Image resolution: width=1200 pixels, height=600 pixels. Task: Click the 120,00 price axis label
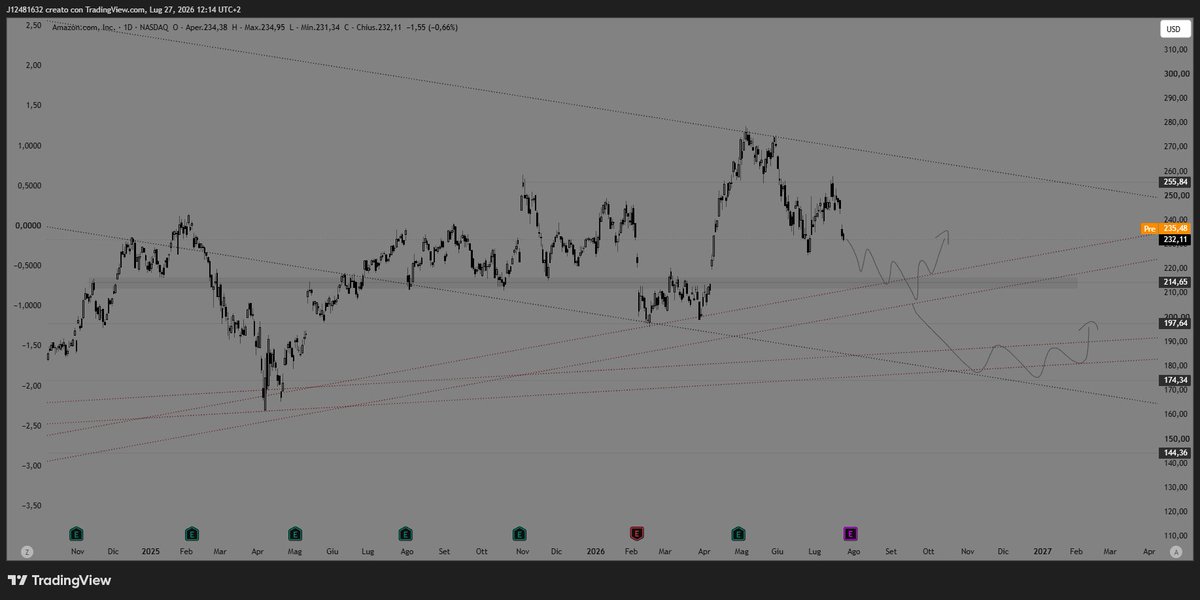1174,511
